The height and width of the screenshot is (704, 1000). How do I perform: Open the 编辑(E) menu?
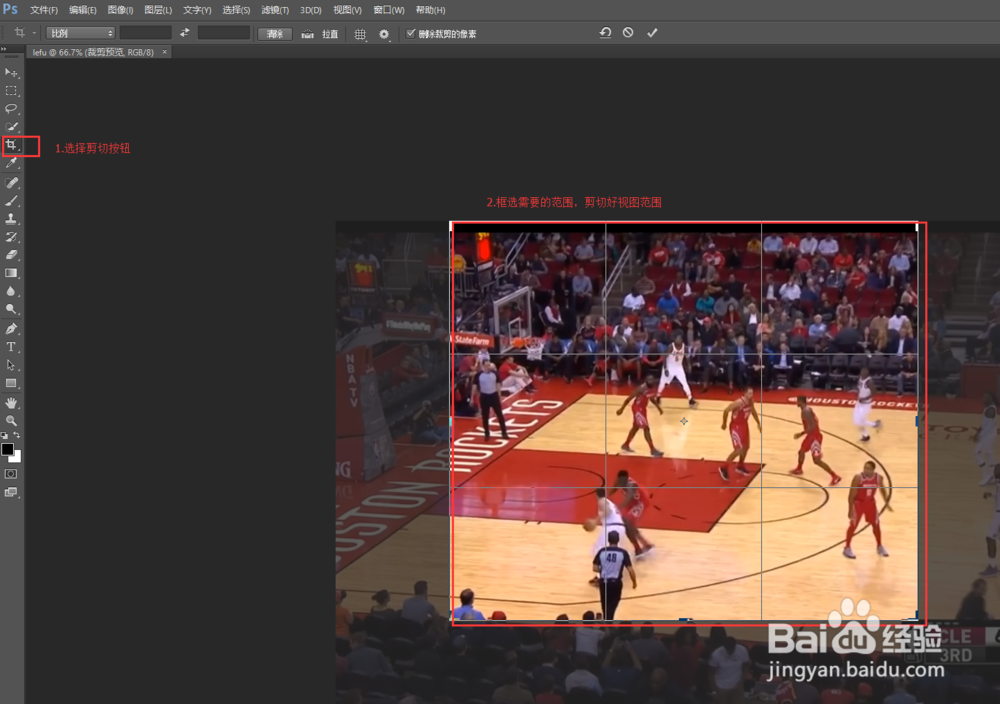(x=82, y=10)
